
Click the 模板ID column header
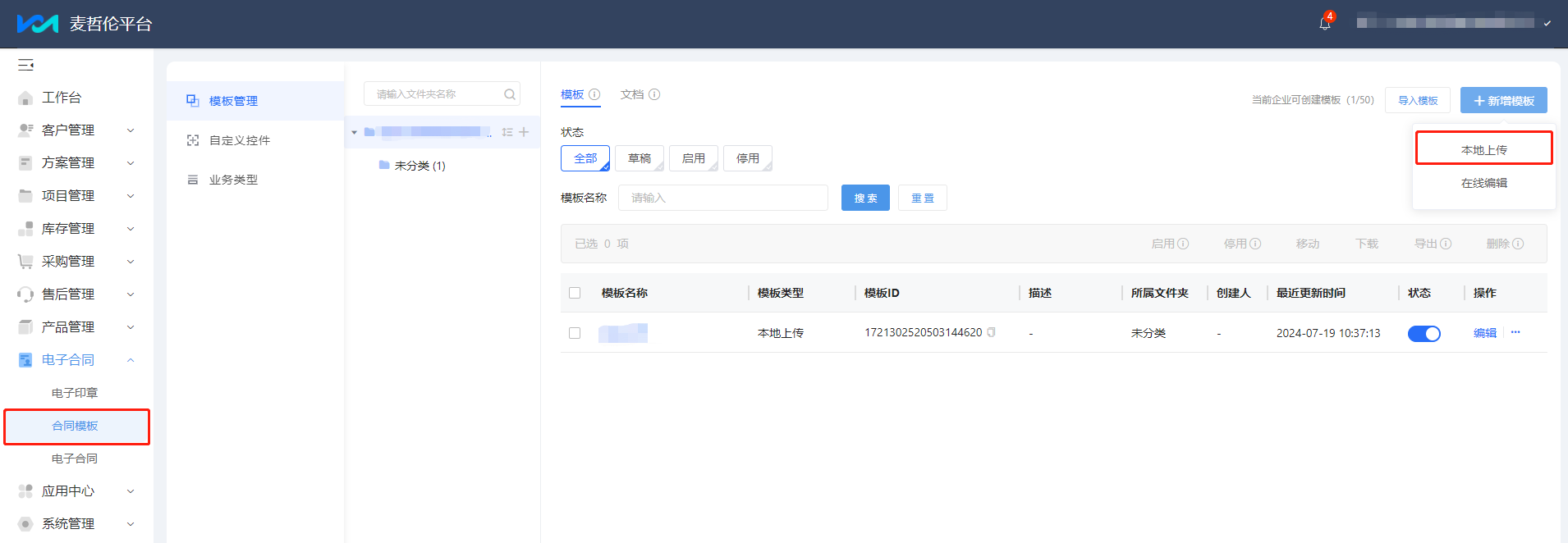(882, 293)
